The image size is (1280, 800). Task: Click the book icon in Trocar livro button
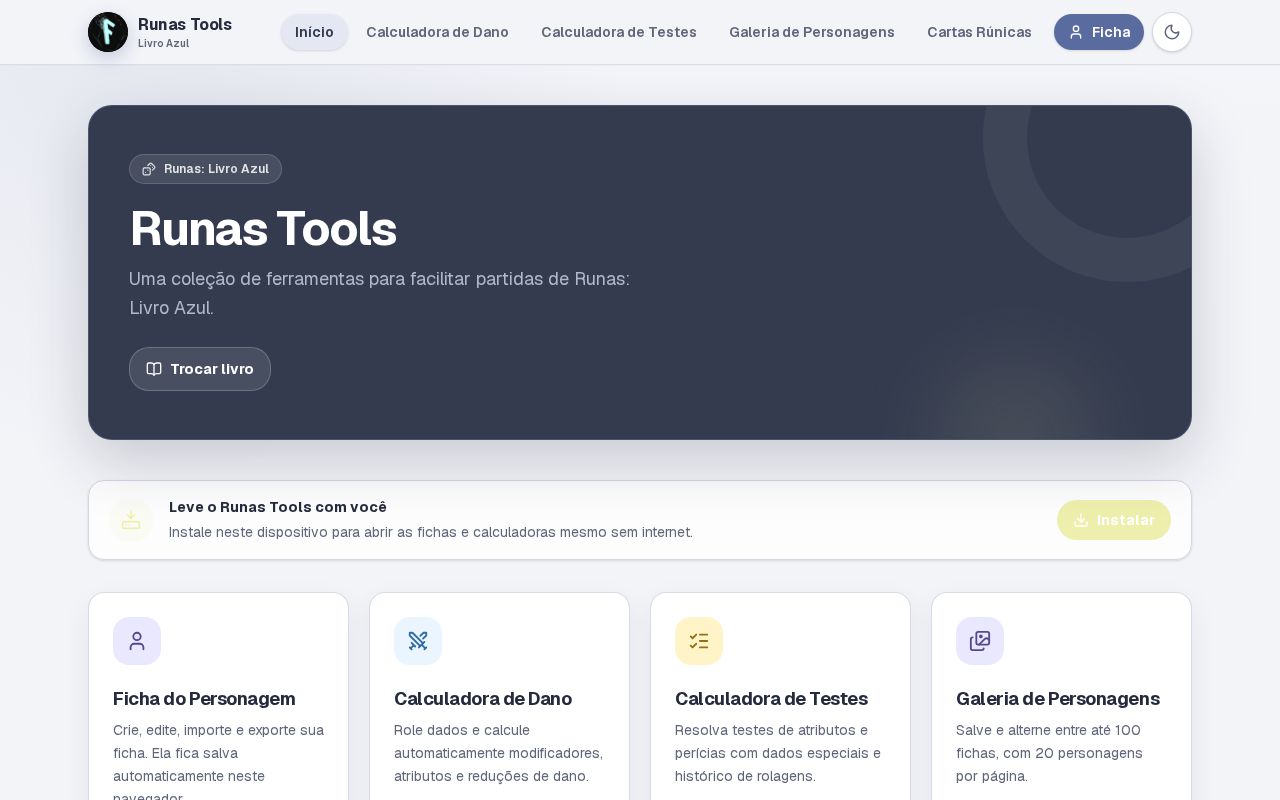click(154, 369)
